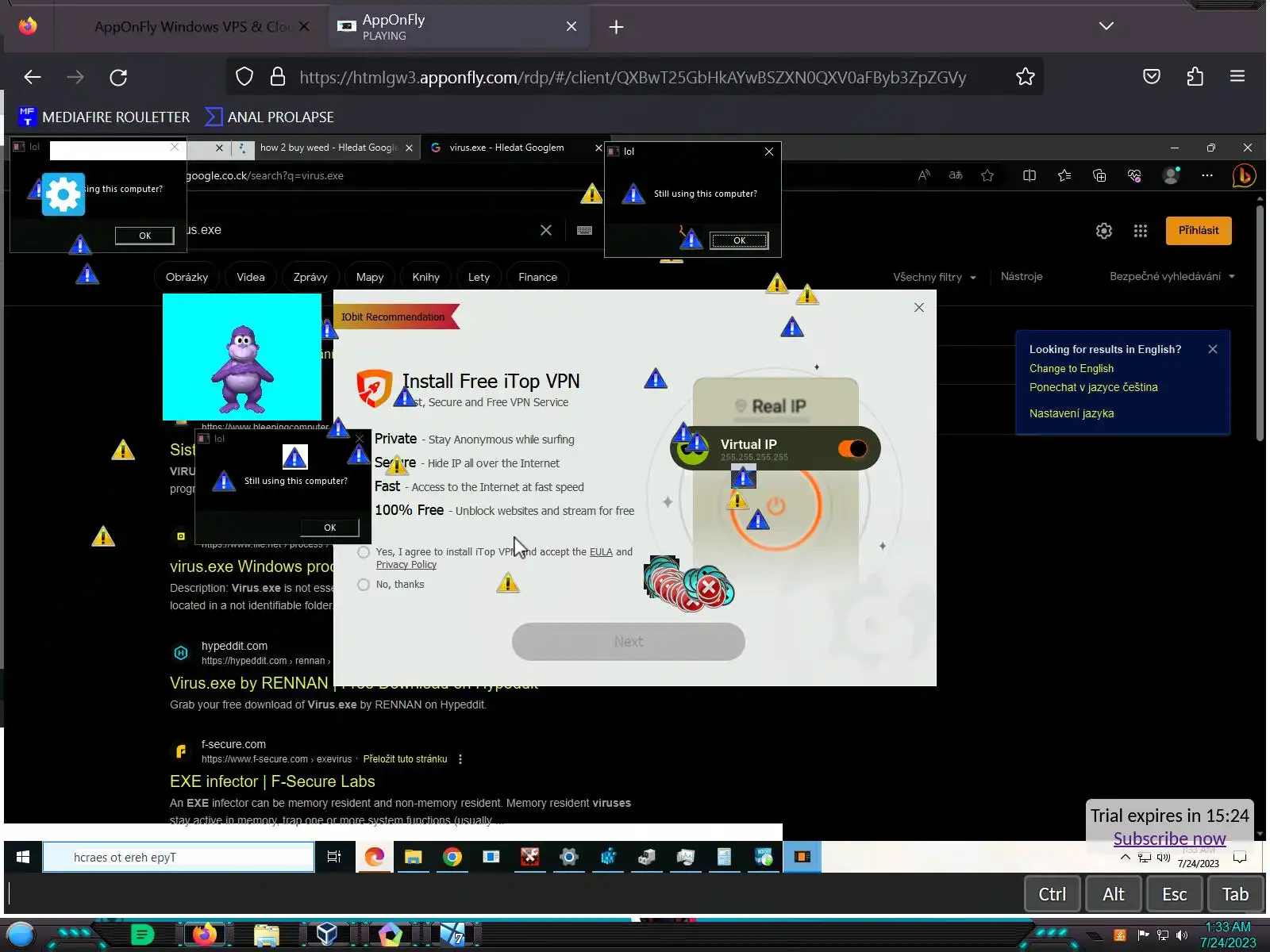Image resolution: width=1270 pixels, height=952 pixels.
Task: Open the Save to Pocket icon in Firefox
Action: [x=1151, y=77]
